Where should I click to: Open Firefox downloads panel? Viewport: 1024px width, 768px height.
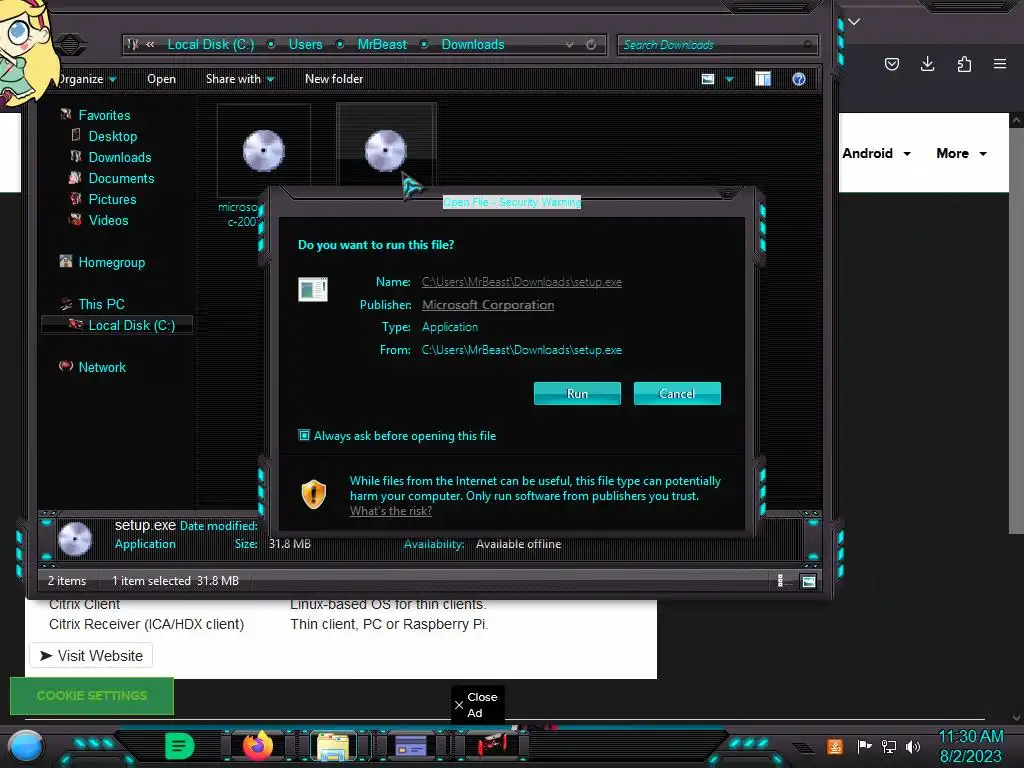pyautogui.click(x=927, y=64)
